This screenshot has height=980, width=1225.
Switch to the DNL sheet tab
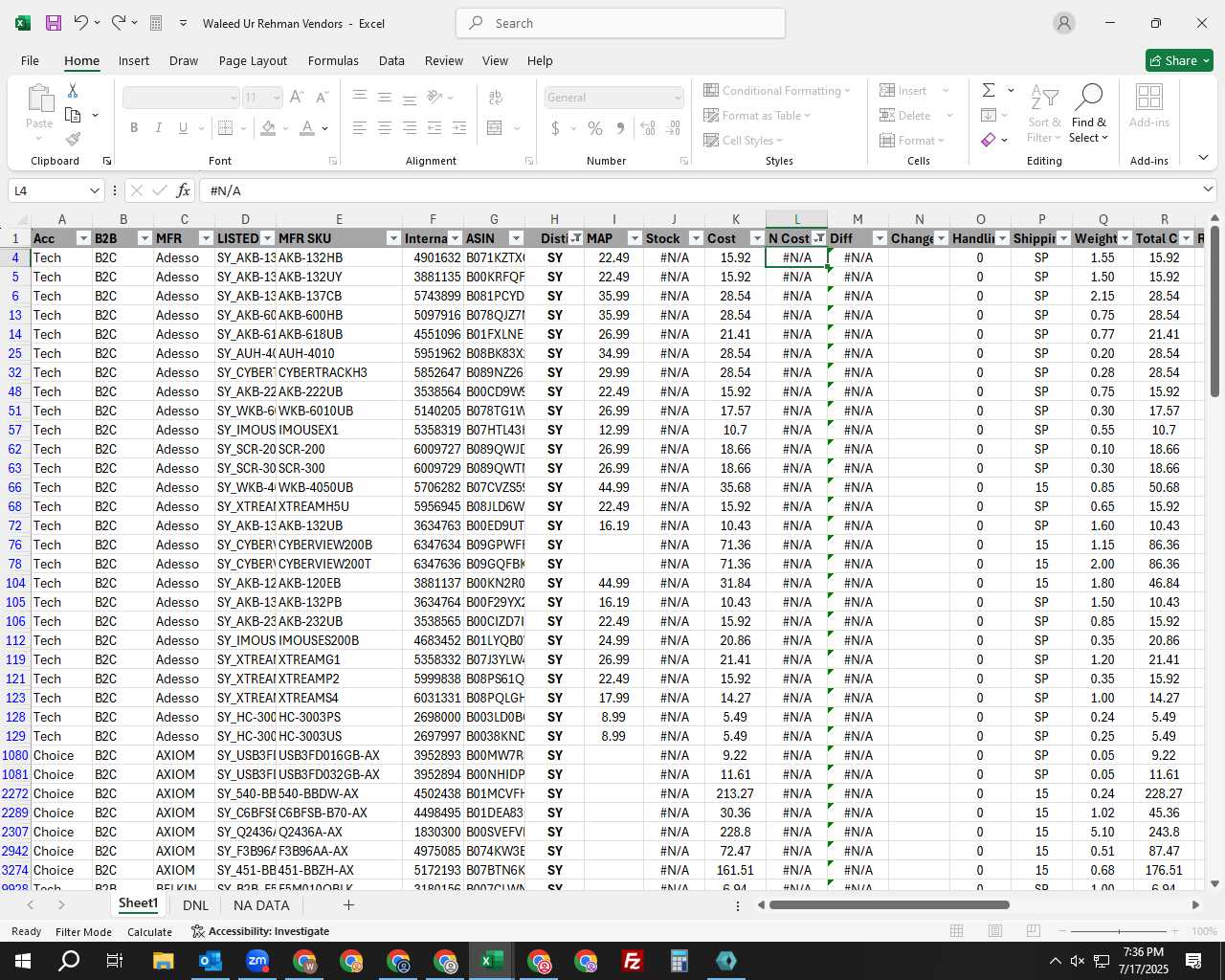pyautogui.click(x=195, y=905)
